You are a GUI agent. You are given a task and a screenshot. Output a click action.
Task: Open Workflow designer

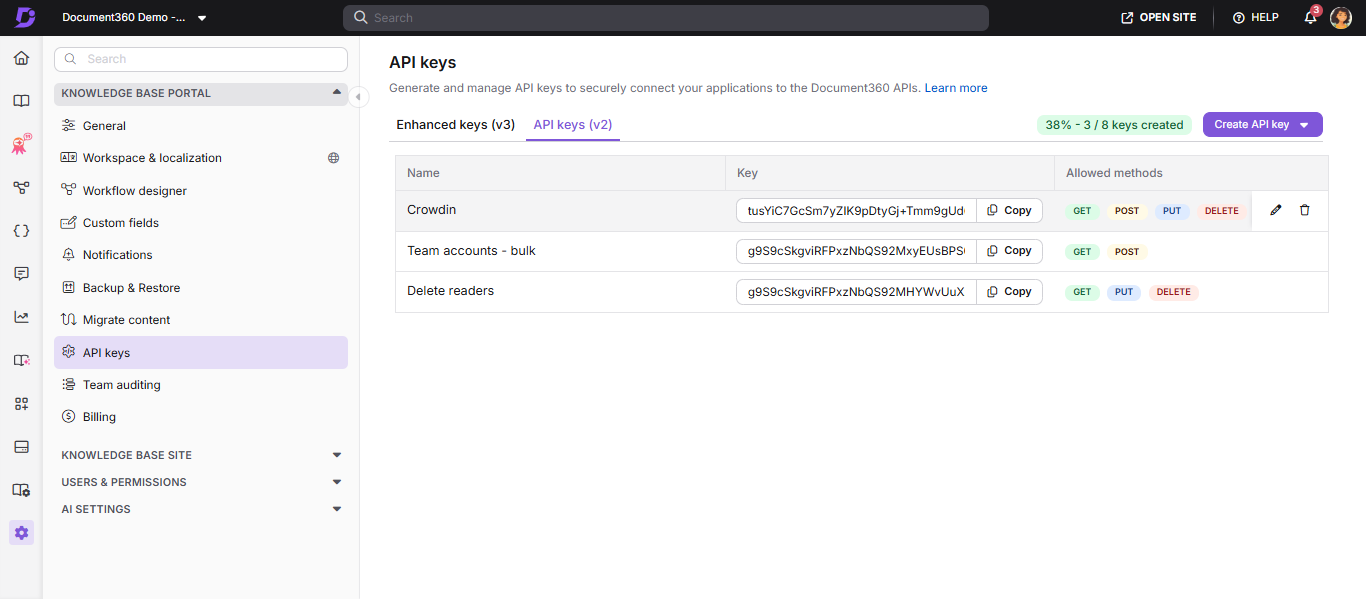coord(201,191)
